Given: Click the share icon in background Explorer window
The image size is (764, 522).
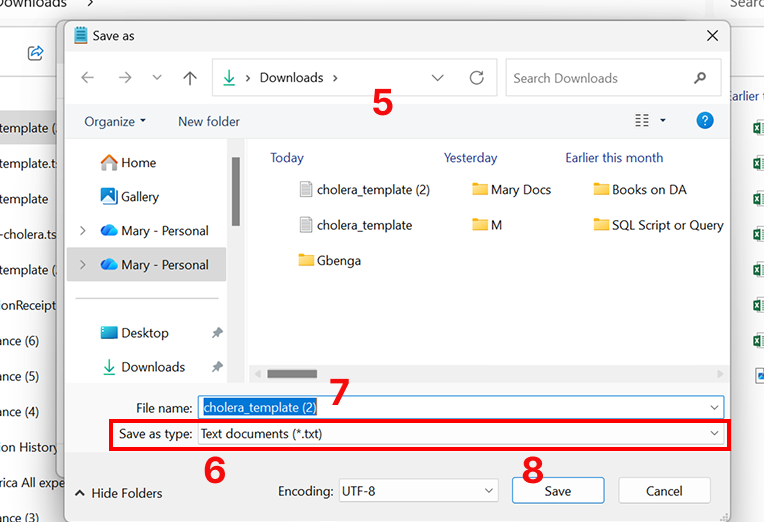Looking at the screenshot, I should click(36, 53).
